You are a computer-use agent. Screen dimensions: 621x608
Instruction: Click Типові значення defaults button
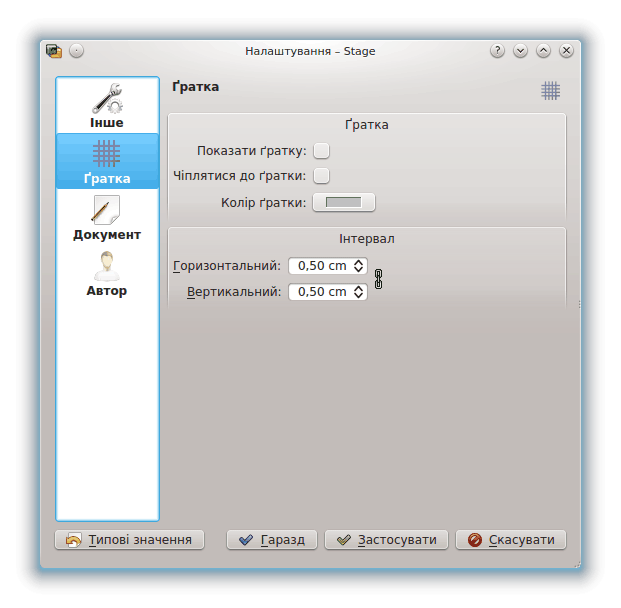pos(130,540)
